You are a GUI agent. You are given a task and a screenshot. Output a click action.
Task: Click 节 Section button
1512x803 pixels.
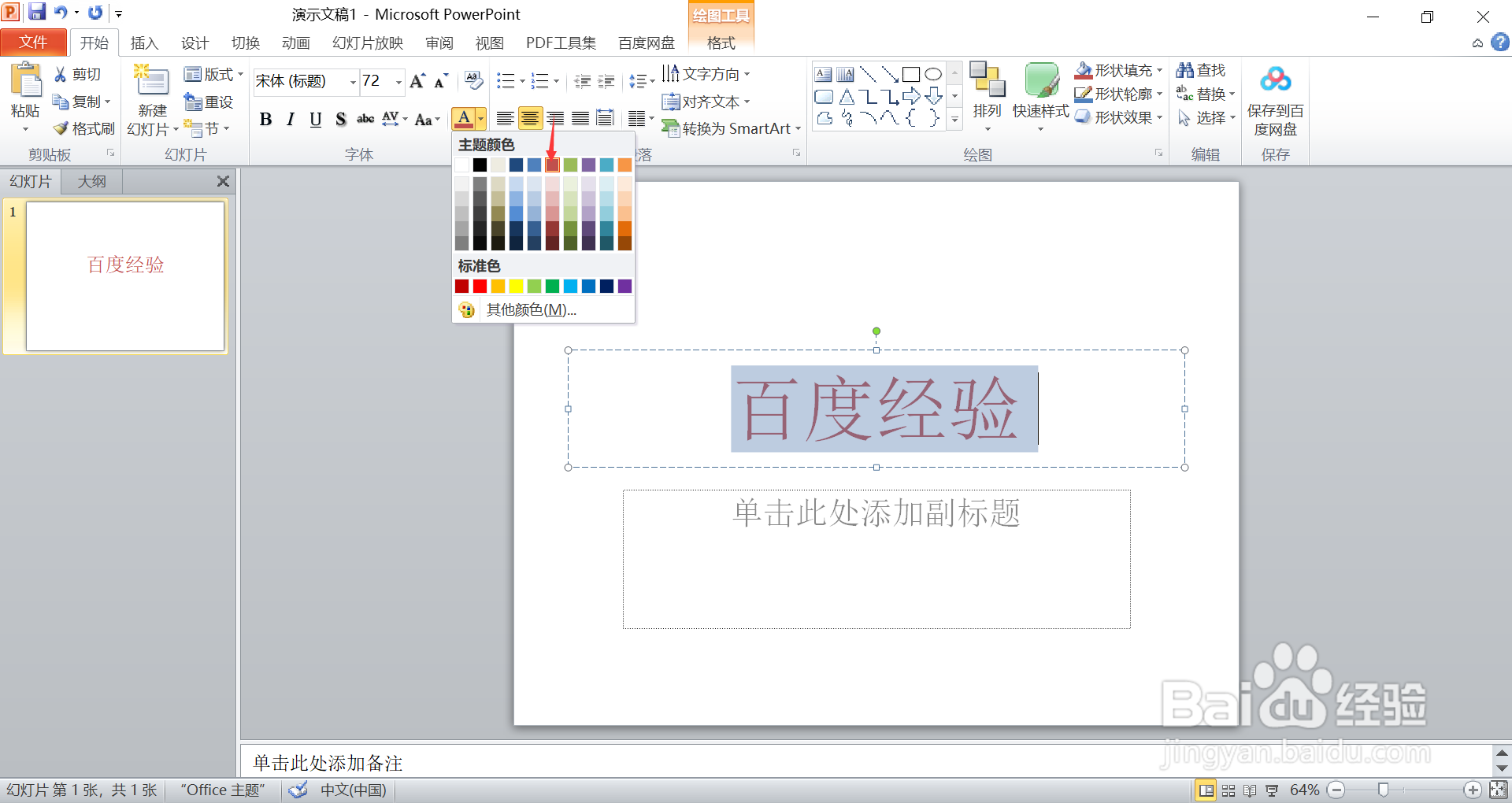pos(206,128)
